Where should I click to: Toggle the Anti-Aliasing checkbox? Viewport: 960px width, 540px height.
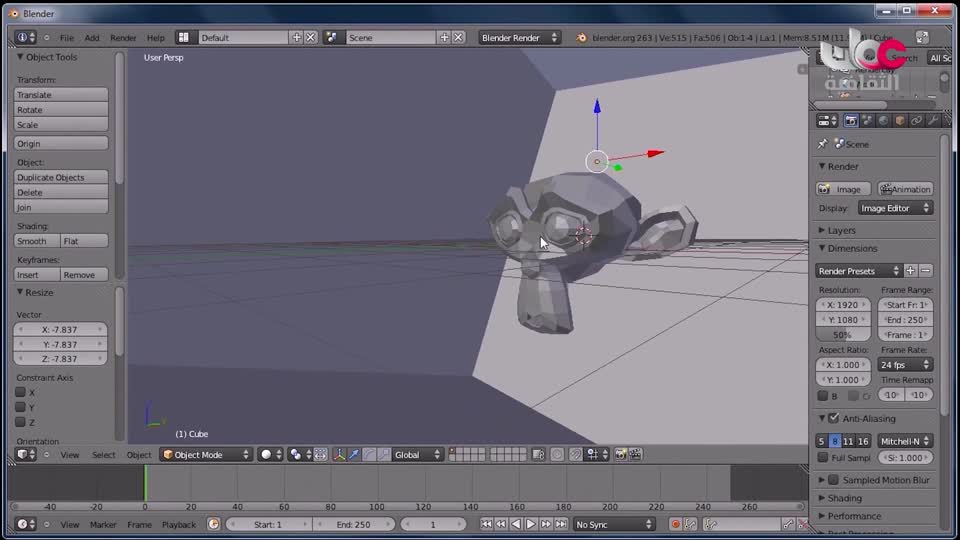[x=833, y=418]
